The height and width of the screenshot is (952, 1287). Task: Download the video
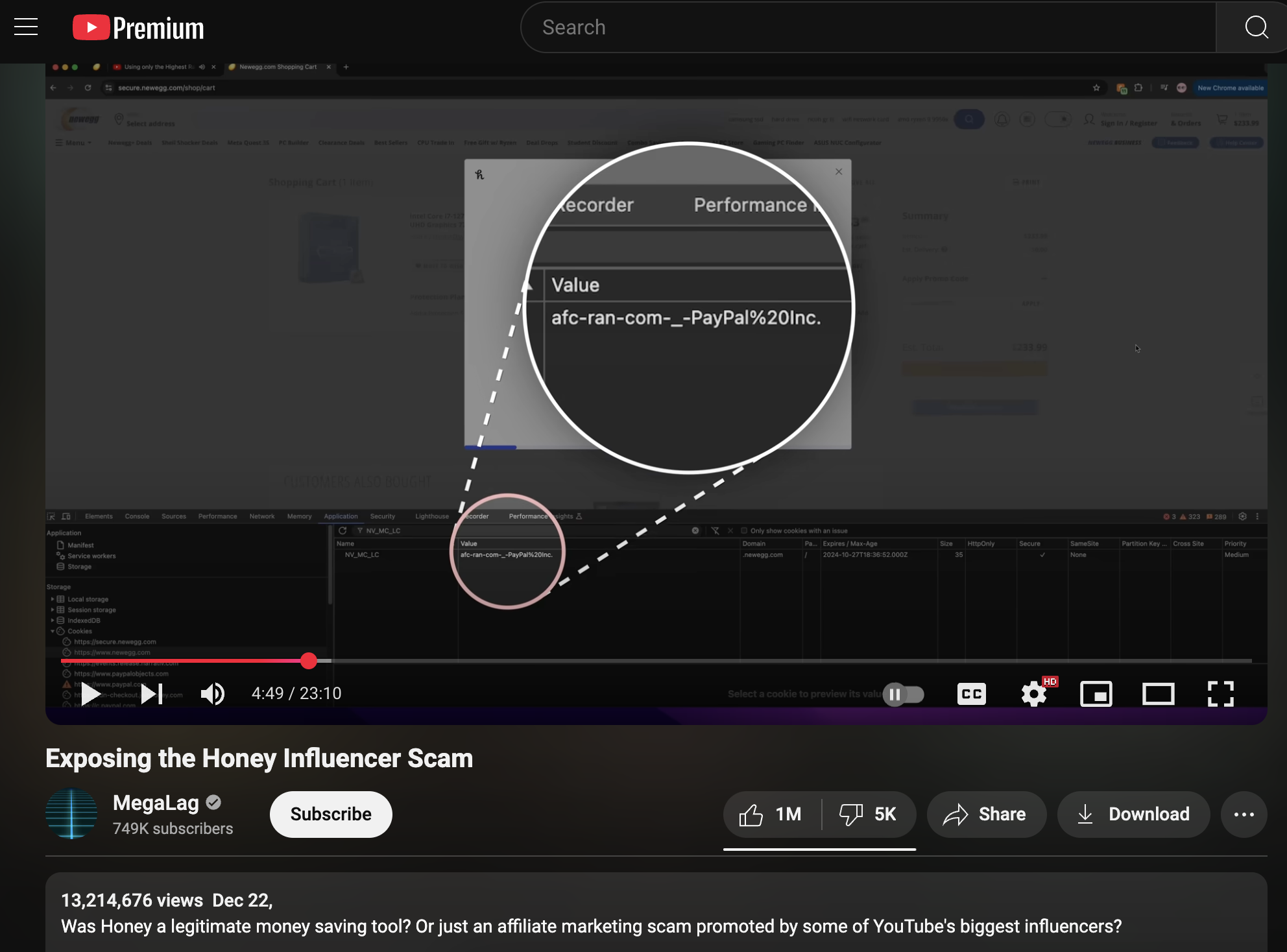pos(1133,815)
